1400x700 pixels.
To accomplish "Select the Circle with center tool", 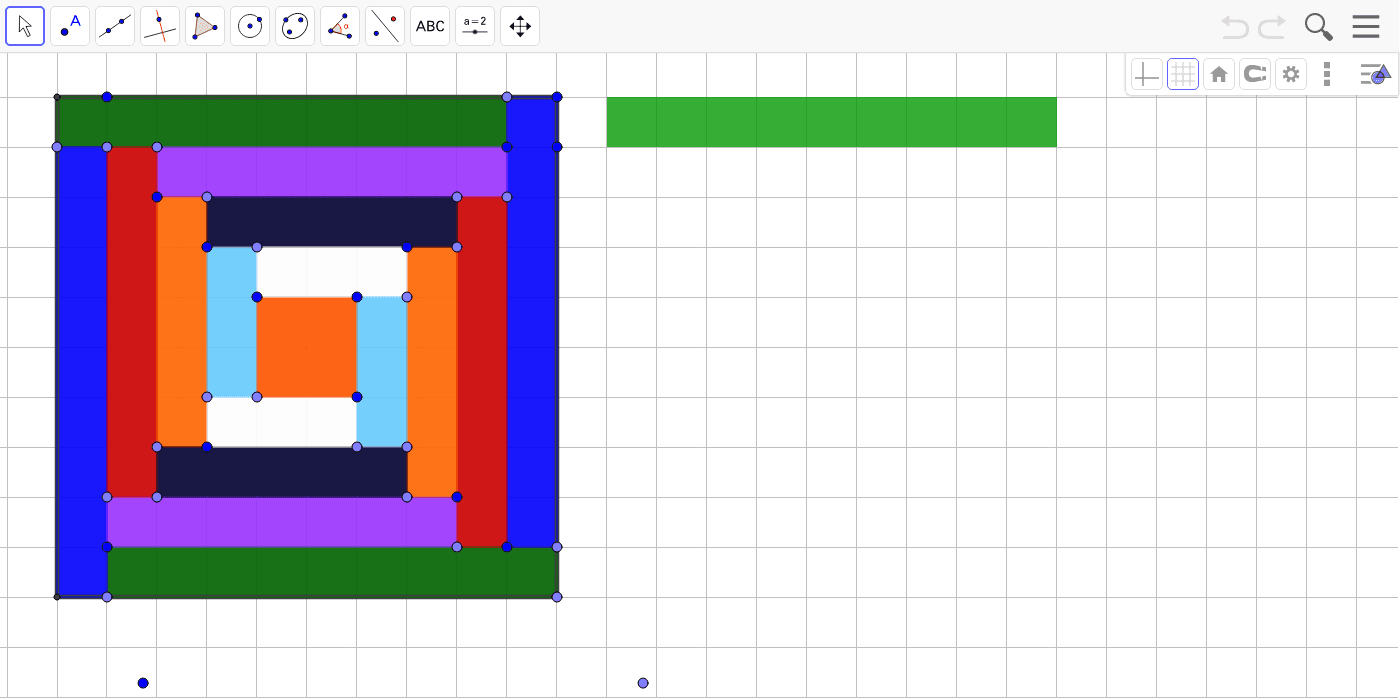I will pos(250,26).
